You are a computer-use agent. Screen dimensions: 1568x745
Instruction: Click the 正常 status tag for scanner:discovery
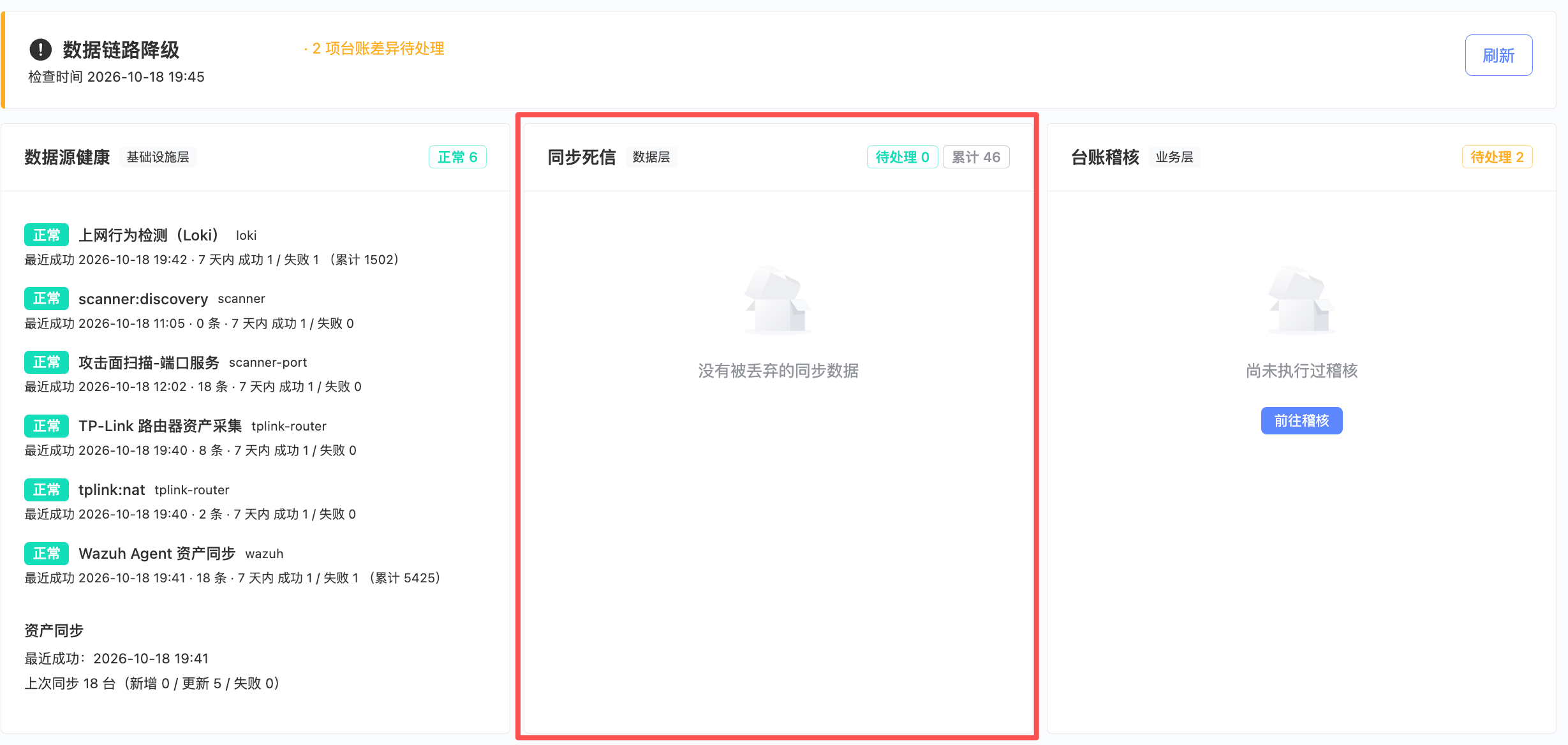pyautogui.click(x=47, y=299)
